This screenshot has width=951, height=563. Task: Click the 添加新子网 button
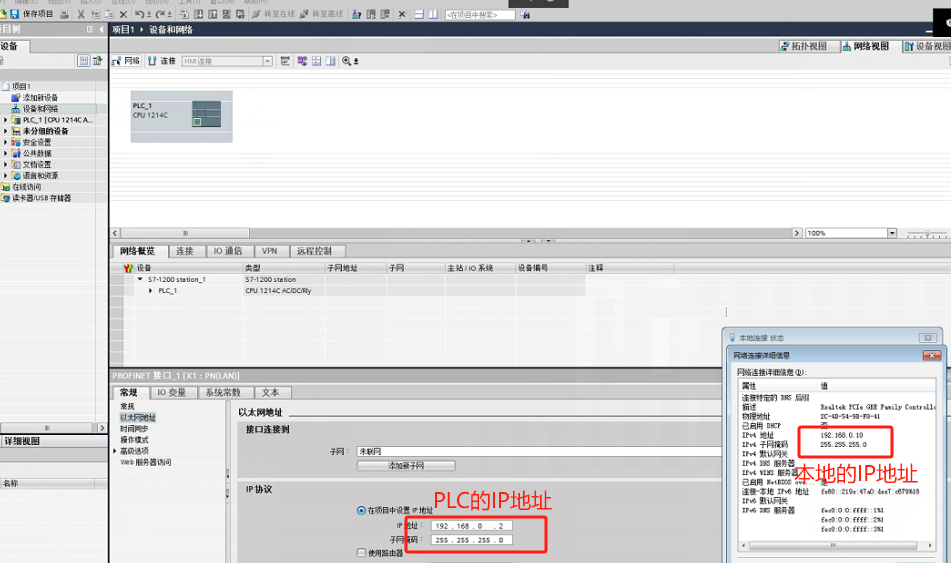click(x=406, y=465)
